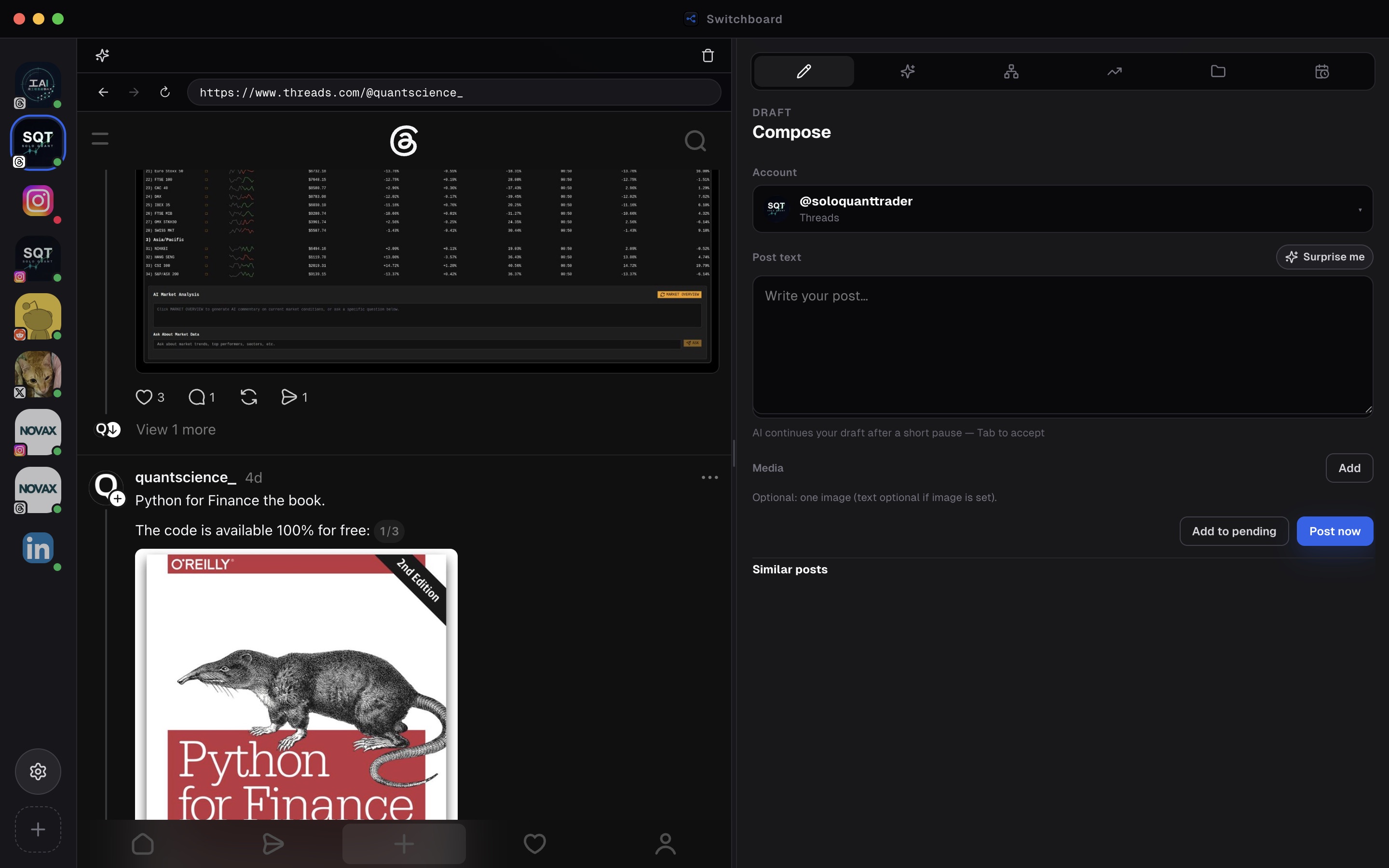The height and width of the screenshot is (868, 1389).
Task: Switch to the trending analytics tab
Action: (x=1114, y=71)
